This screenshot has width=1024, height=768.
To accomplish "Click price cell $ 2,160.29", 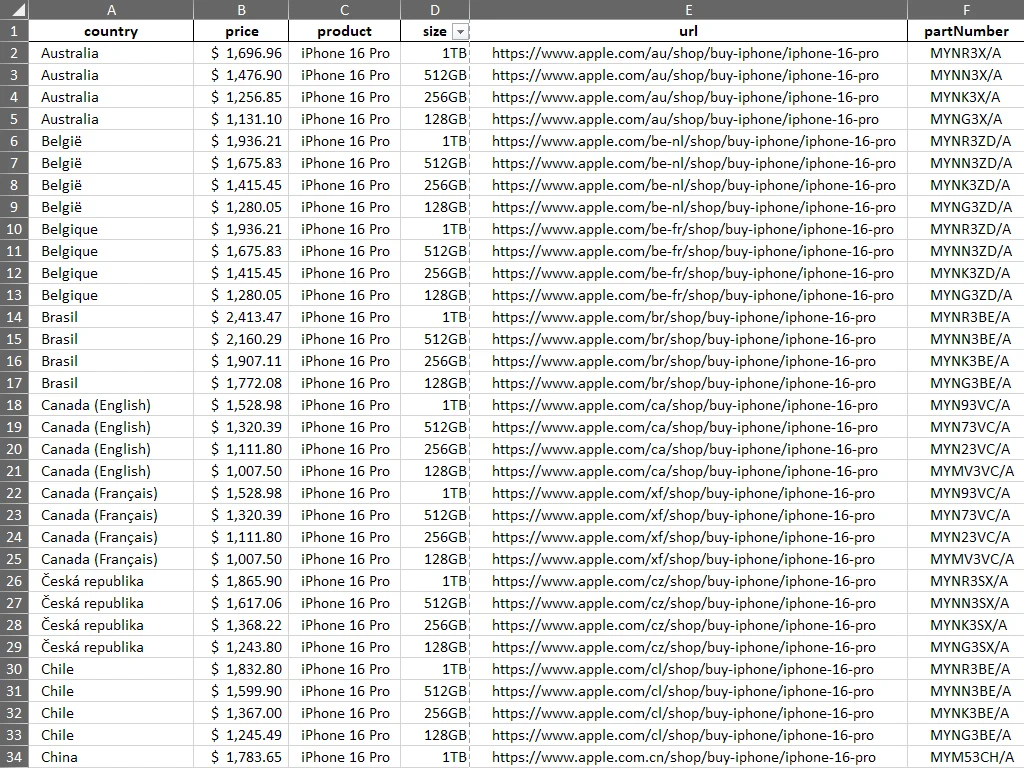I will [x=241, y=339].
